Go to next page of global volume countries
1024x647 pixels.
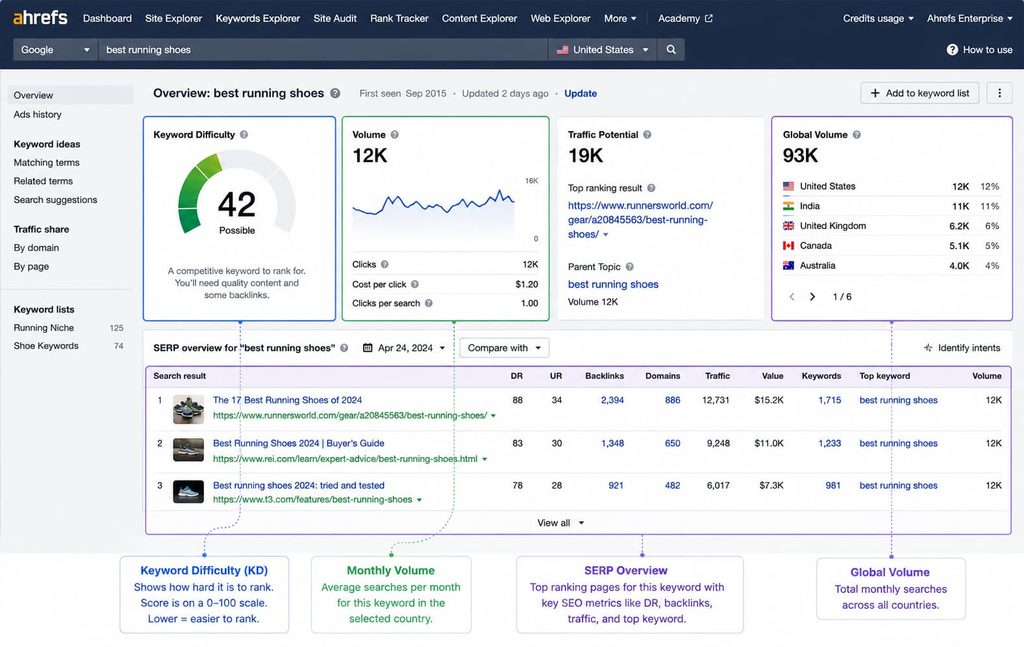(812, 296)
